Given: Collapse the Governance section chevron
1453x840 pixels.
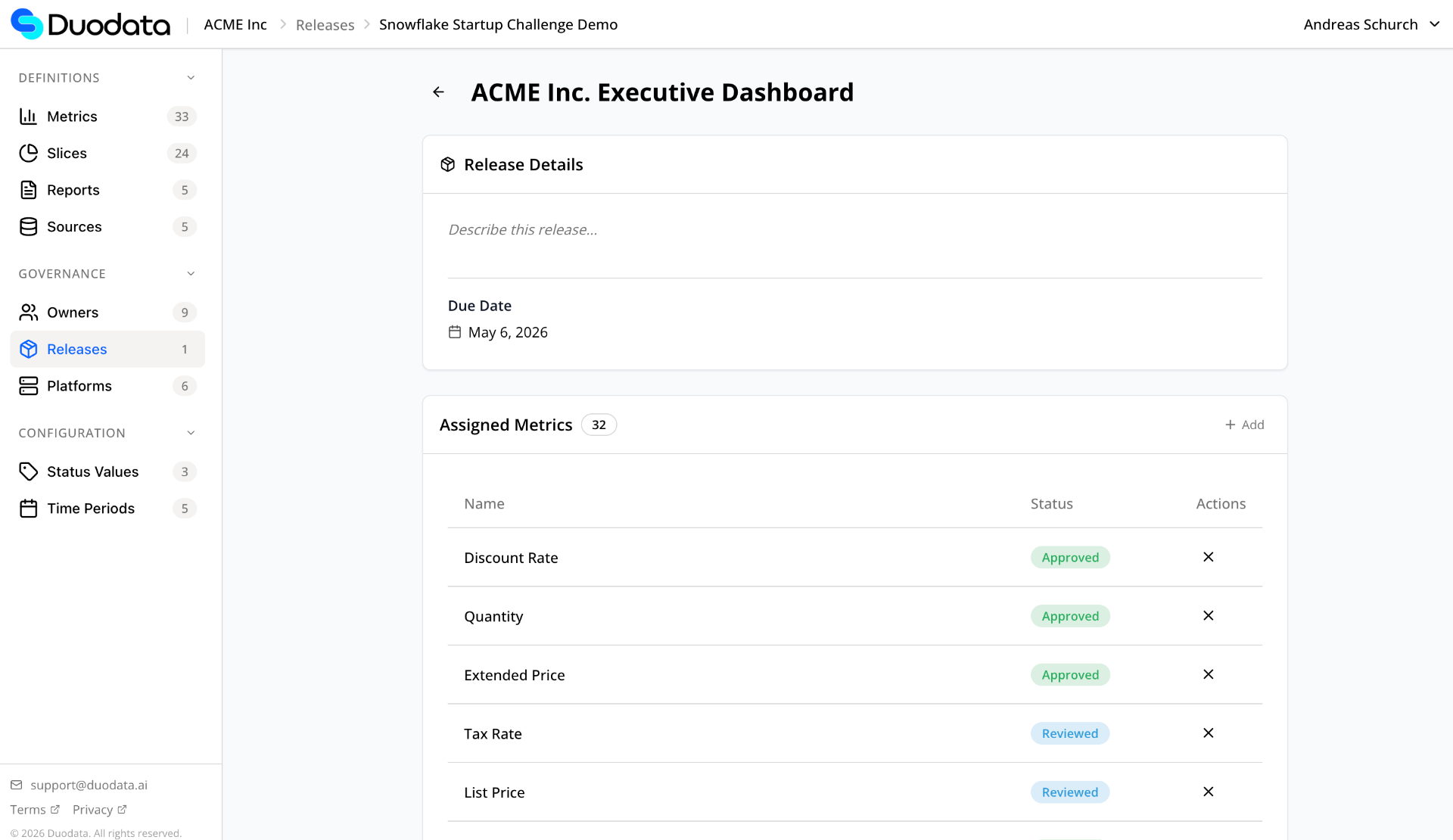Looking at the screenshot, I should 191,274.
